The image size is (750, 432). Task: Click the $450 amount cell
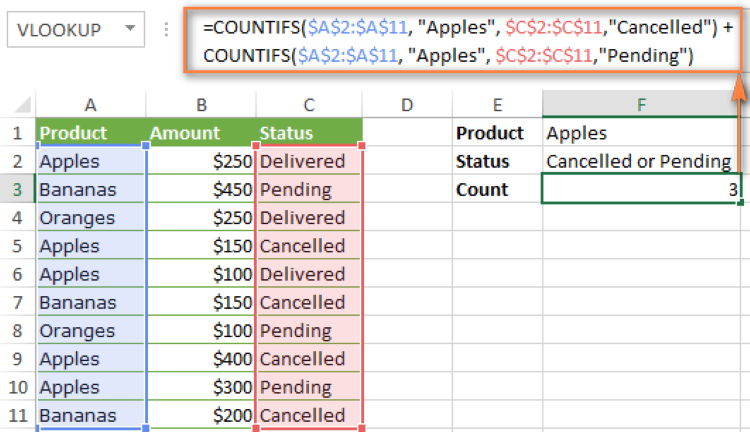coord(201,189)
